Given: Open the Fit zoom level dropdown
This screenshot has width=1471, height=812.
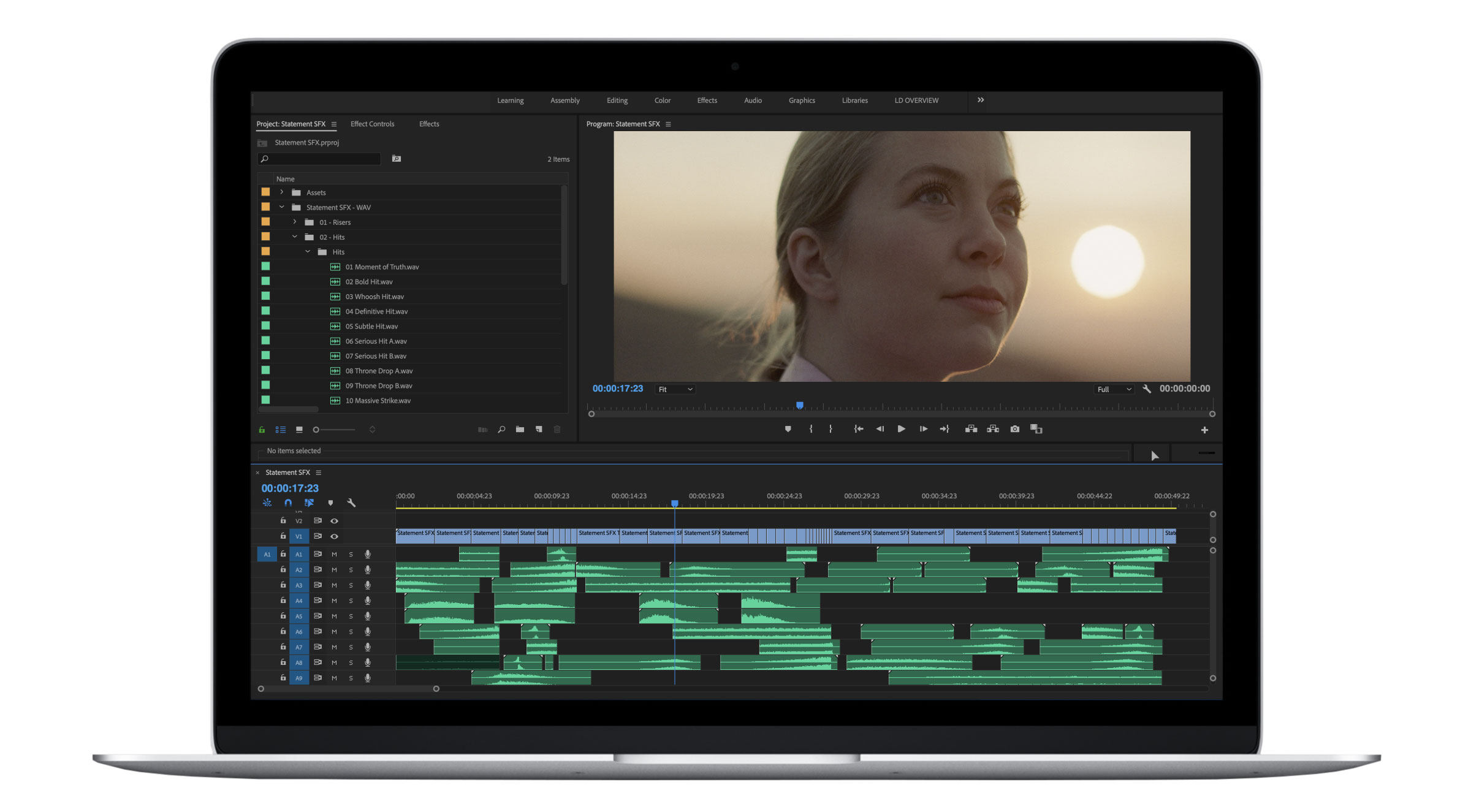Looking at the screenshot, I should click(x=675, y=389).
